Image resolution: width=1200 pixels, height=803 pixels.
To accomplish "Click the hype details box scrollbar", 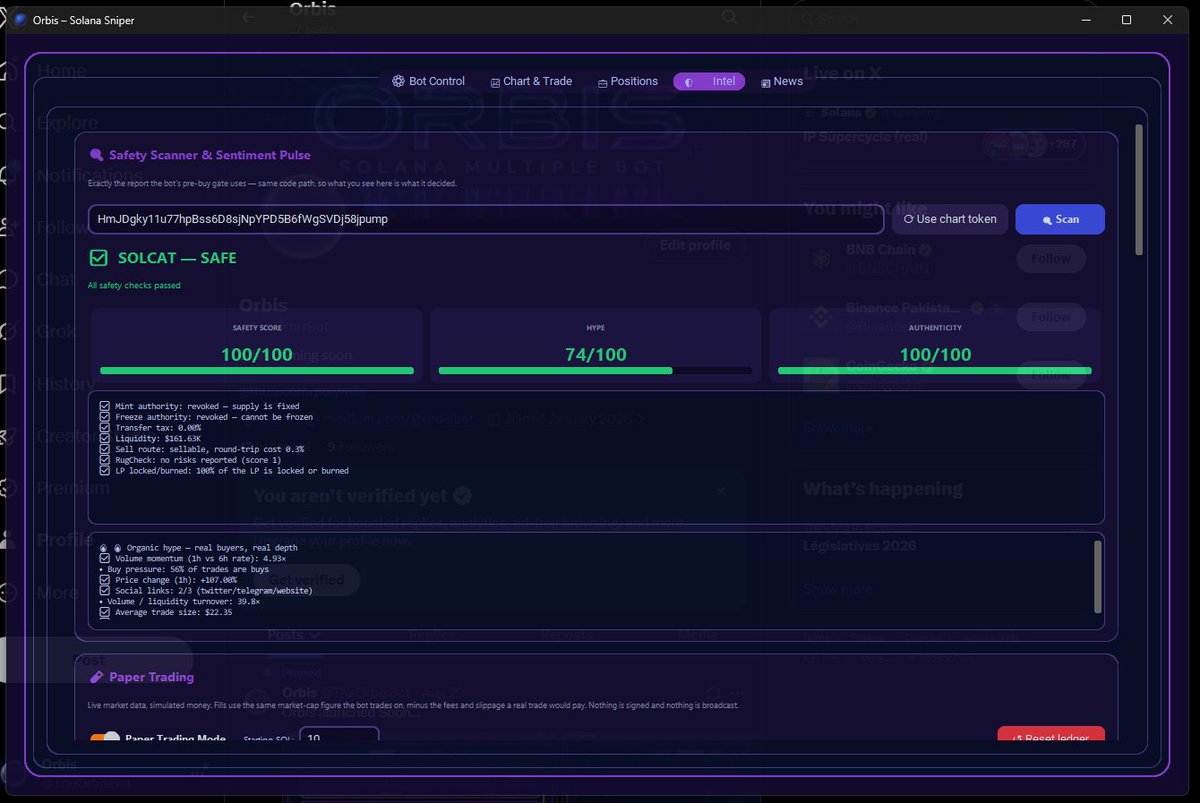I will (x=1098, y=576).
